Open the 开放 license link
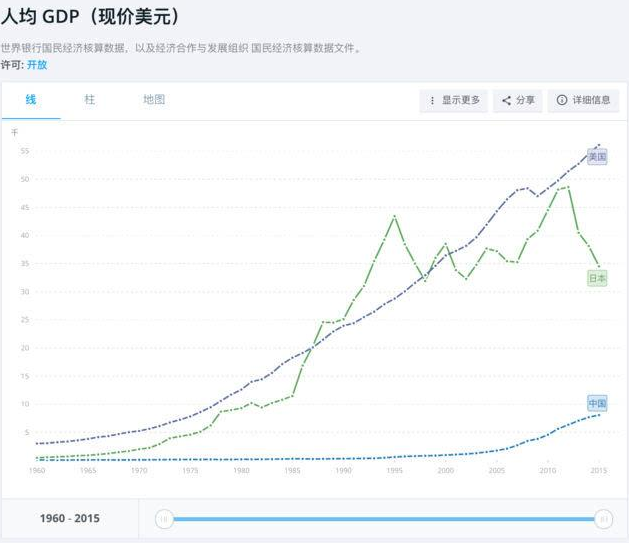Image resolution: width=629 pixels, height=543 pixels. pyautogui.click(x=36, y=64)
